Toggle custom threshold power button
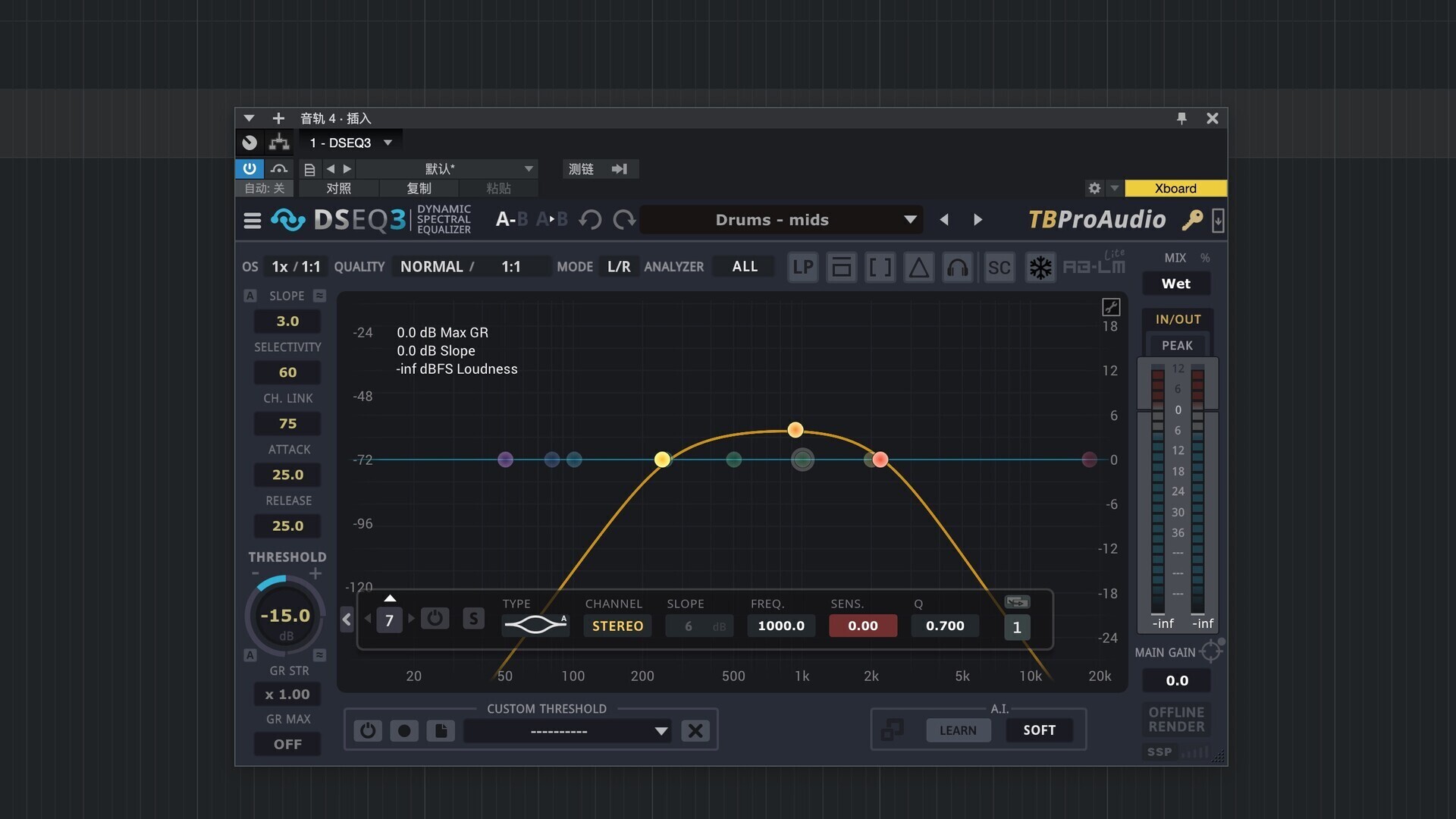 click(368, 730)
